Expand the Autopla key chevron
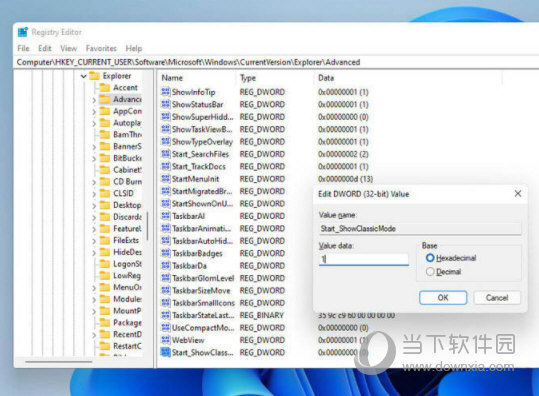The width and height of the screenshot is (539, 396). (94, 123)
